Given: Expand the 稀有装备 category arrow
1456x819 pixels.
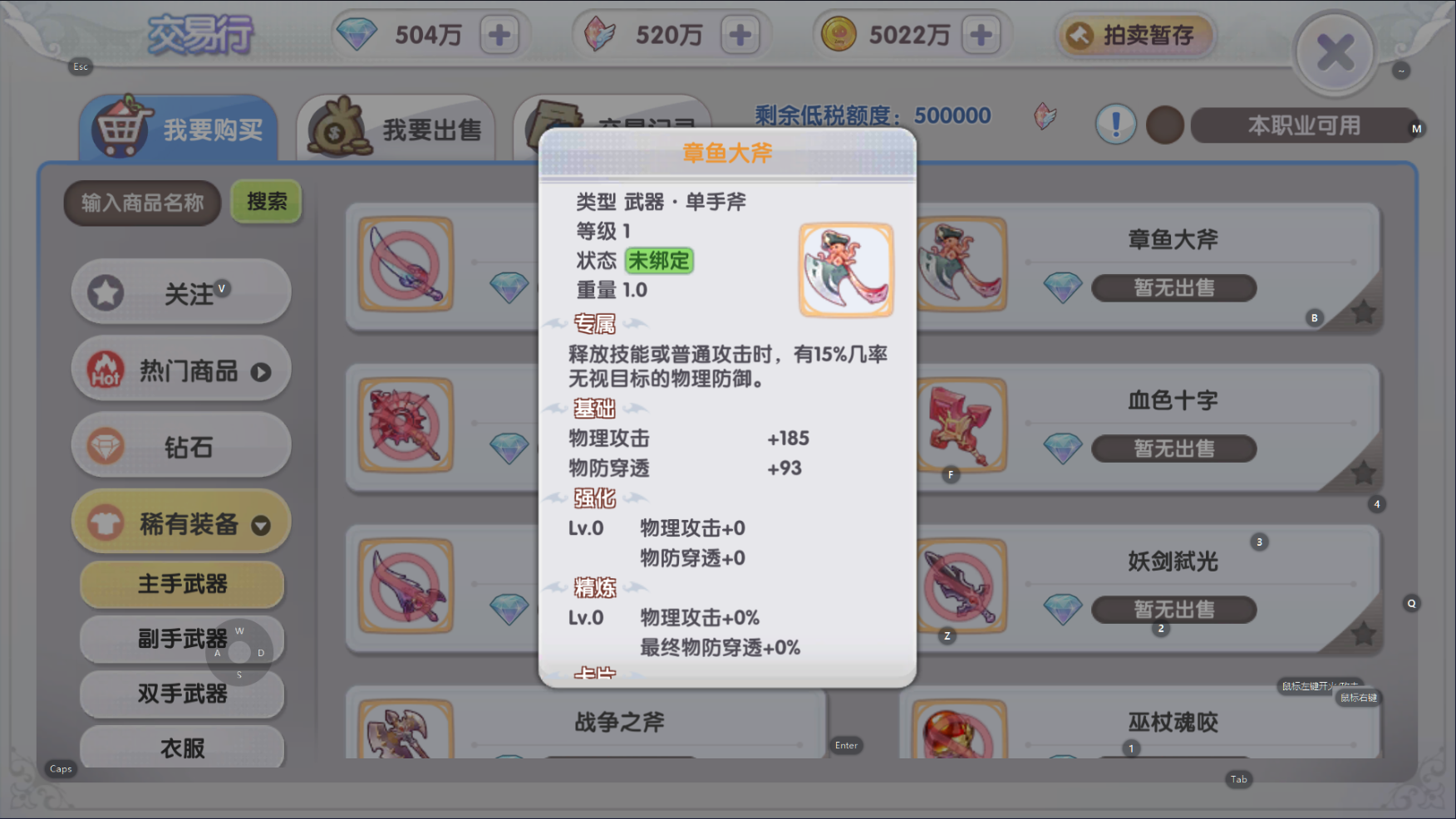Looking at the screenshot, I should pyautogui.click(x=261, y=525).
